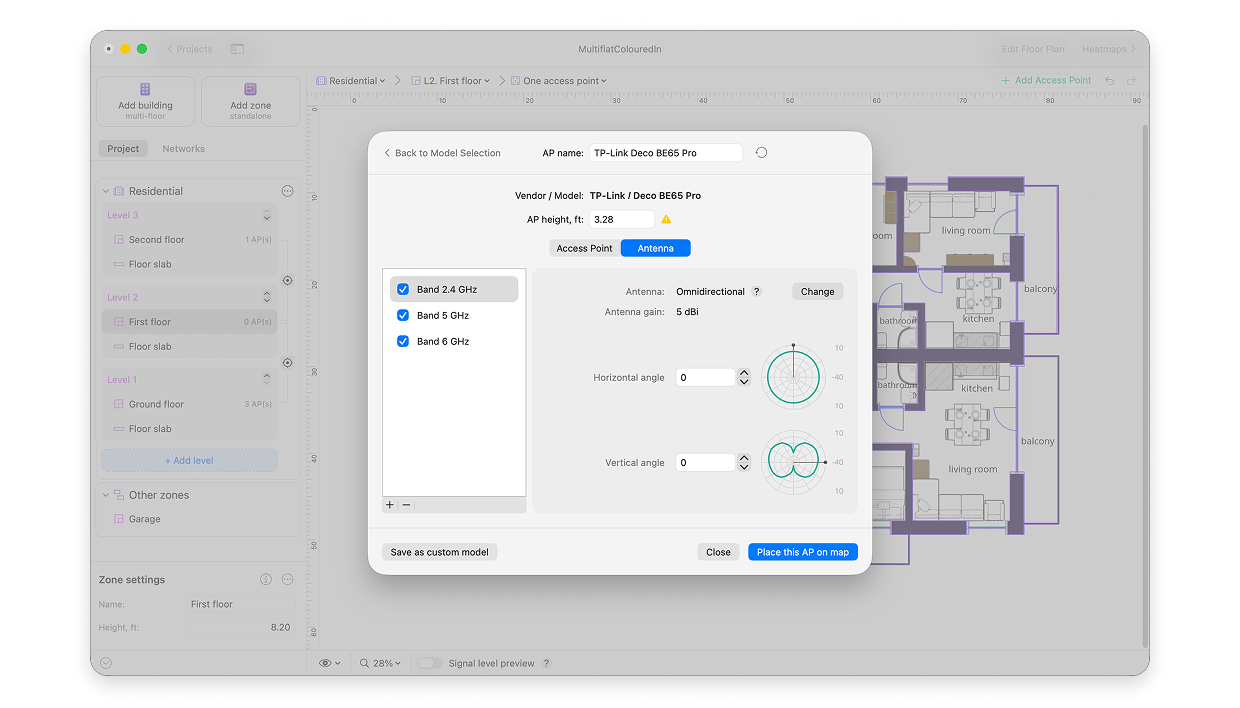Click the circular chevron icon at sidebar bottom

106,663
